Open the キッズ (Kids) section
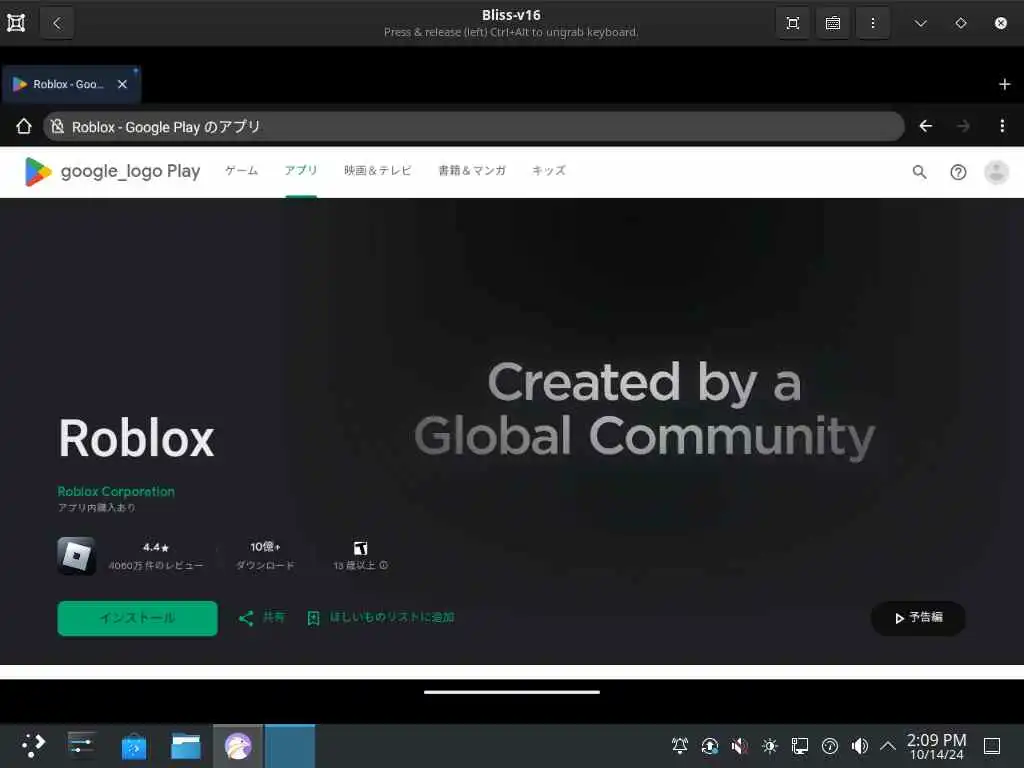 point(549,170)
